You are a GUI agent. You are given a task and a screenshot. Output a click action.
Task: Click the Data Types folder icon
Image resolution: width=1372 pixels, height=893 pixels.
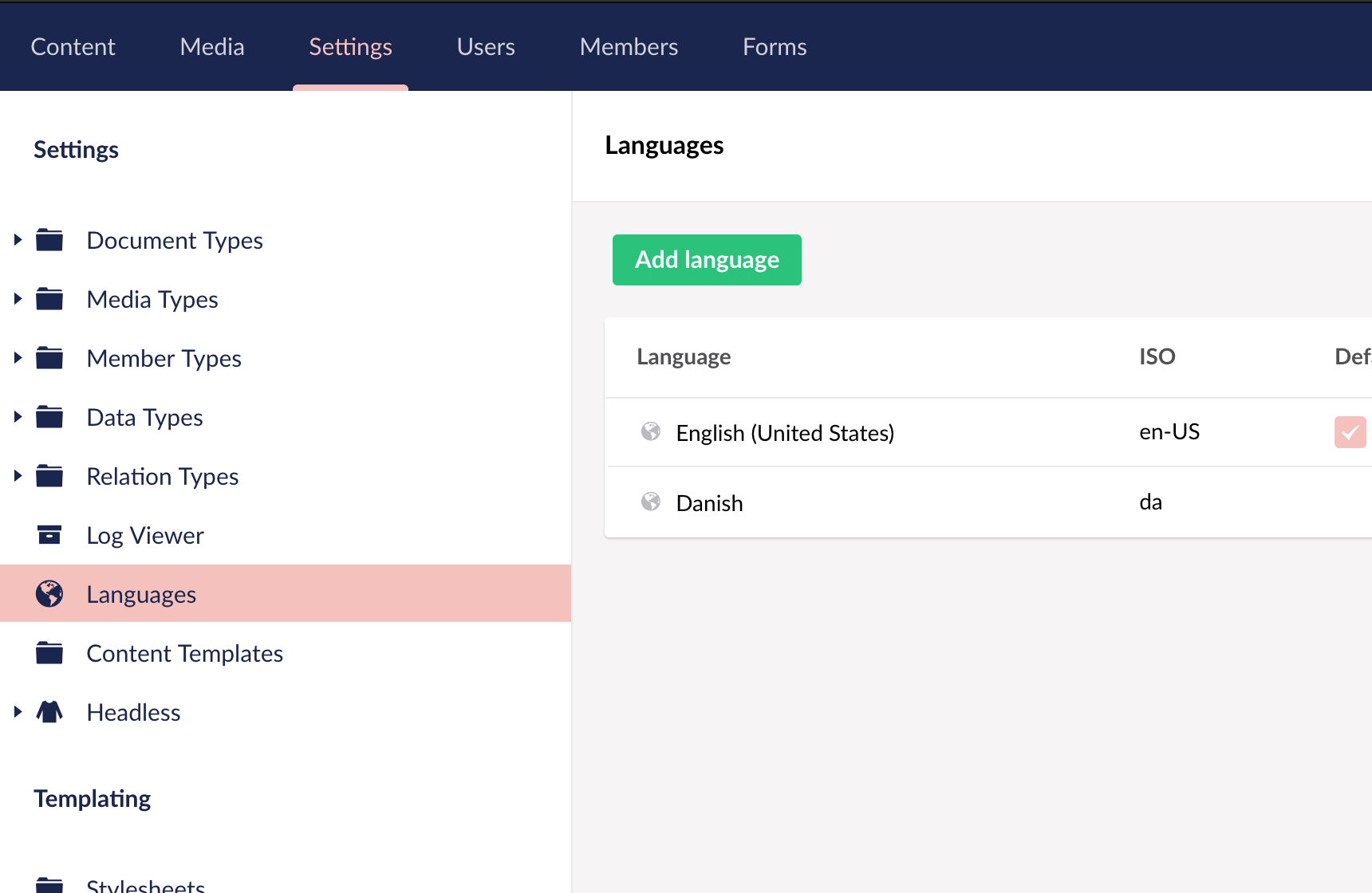pyautogui.click(x=49, y=417)
